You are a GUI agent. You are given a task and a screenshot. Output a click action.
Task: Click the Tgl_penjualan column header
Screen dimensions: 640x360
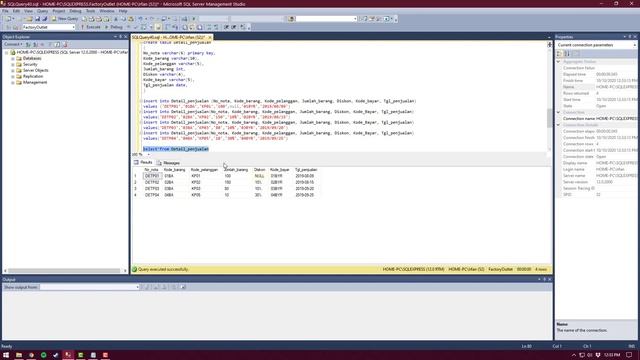[x=306, y=169]
